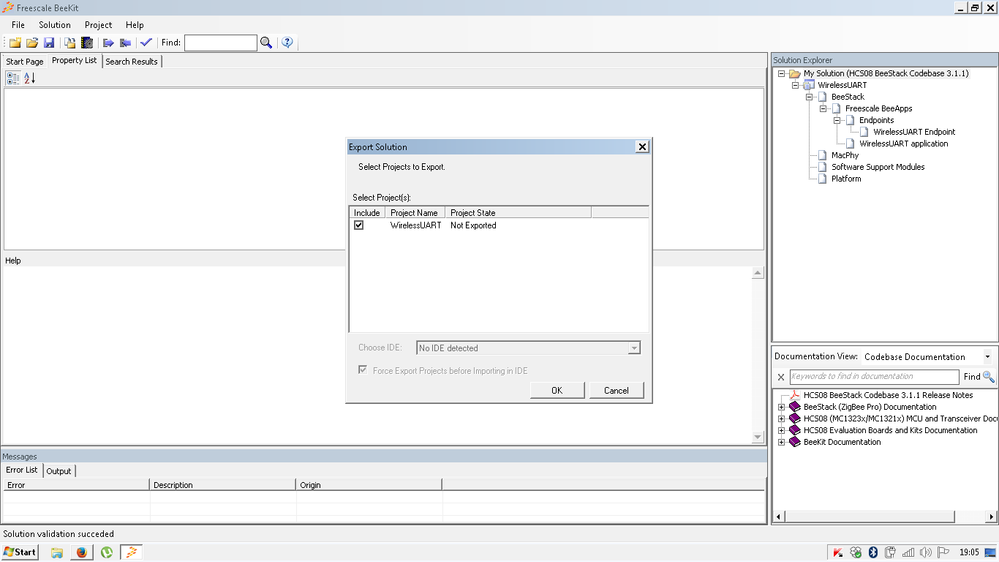
Task: Click the filmstrip toolbar icon
Action: pos(87,43)
